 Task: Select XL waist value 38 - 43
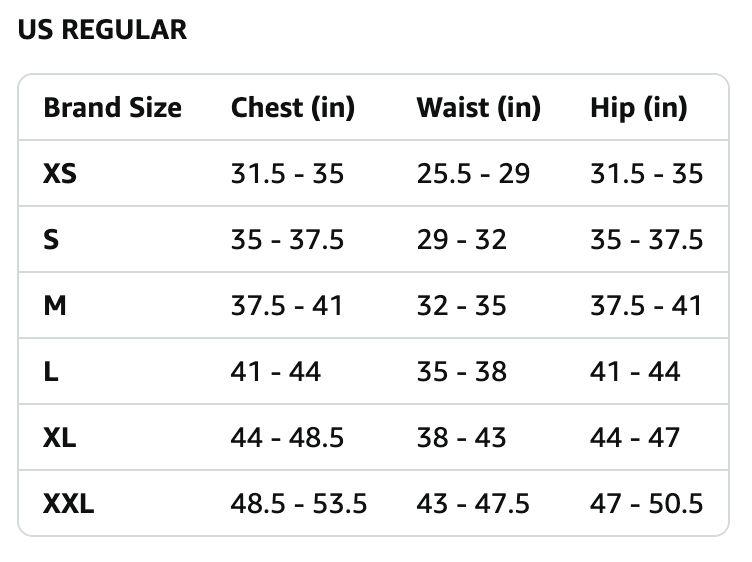click(x=461, y=437)
